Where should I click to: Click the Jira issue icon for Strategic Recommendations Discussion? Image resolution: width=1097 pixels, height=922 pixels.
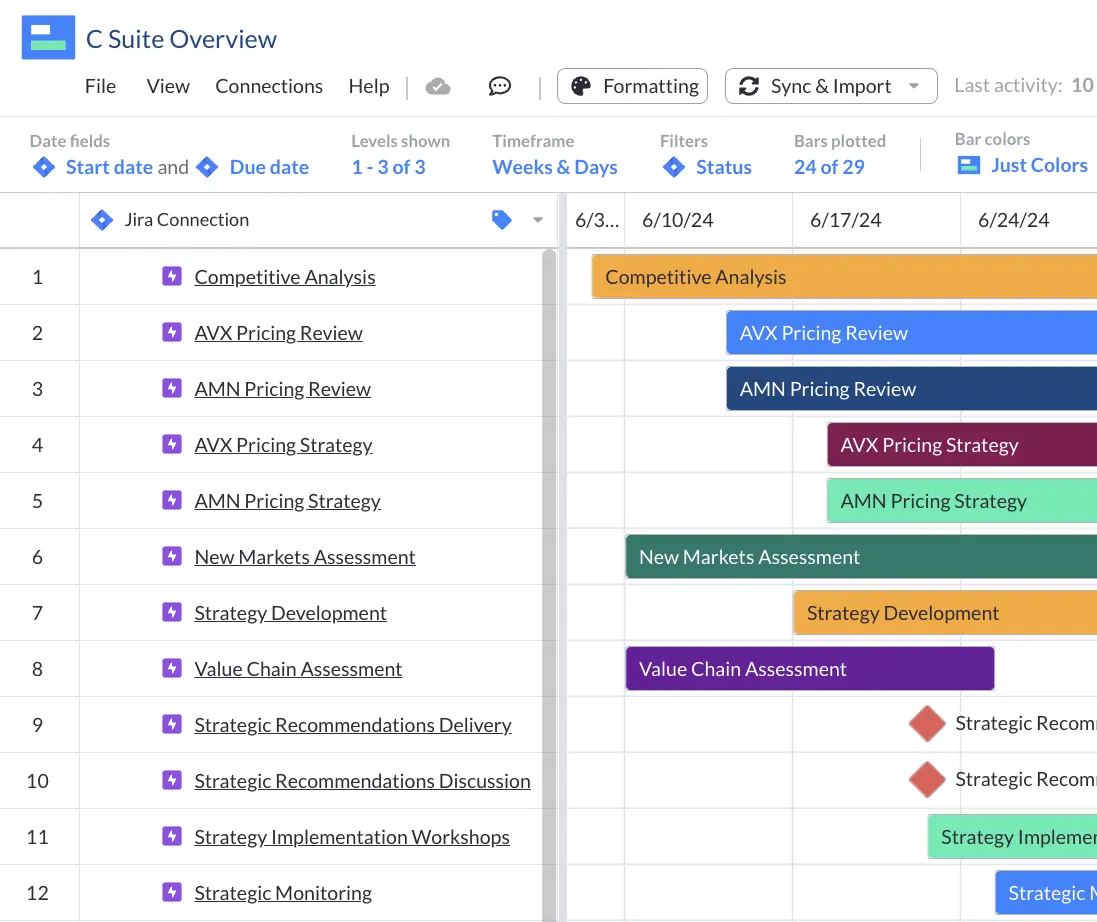172,780
